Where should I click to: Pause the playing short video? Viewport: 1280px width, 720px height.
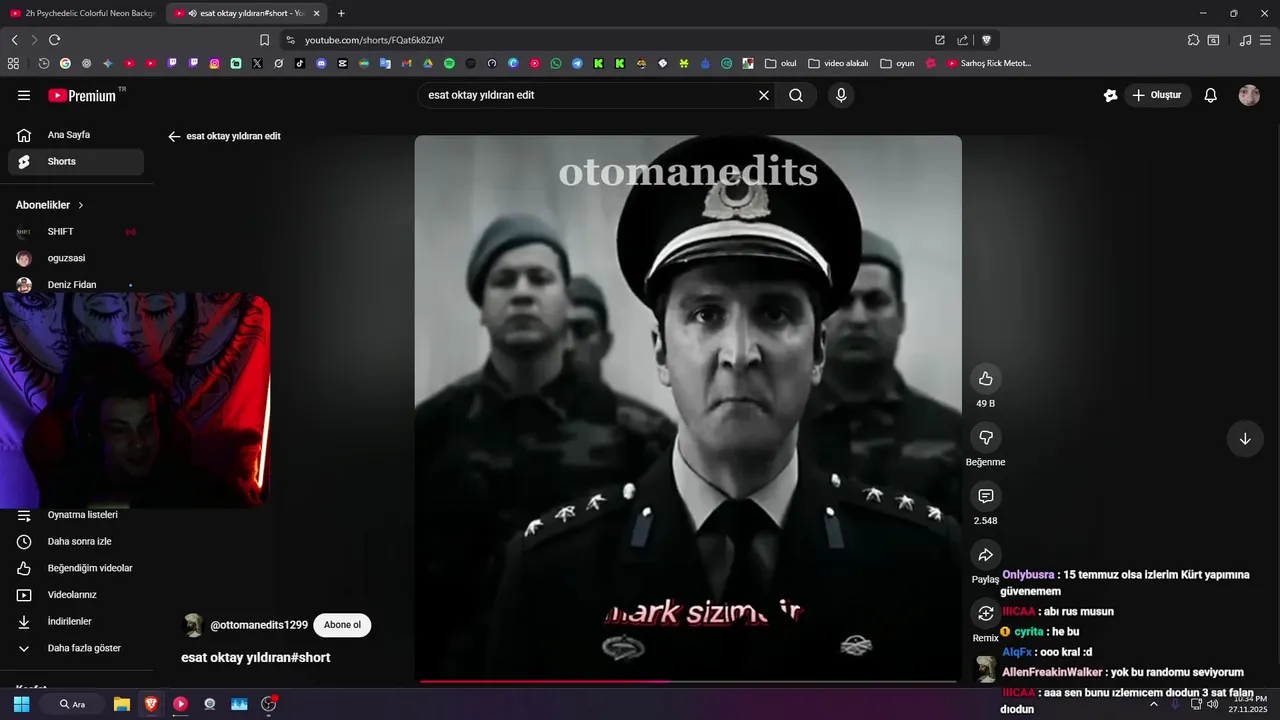(688, 408)
